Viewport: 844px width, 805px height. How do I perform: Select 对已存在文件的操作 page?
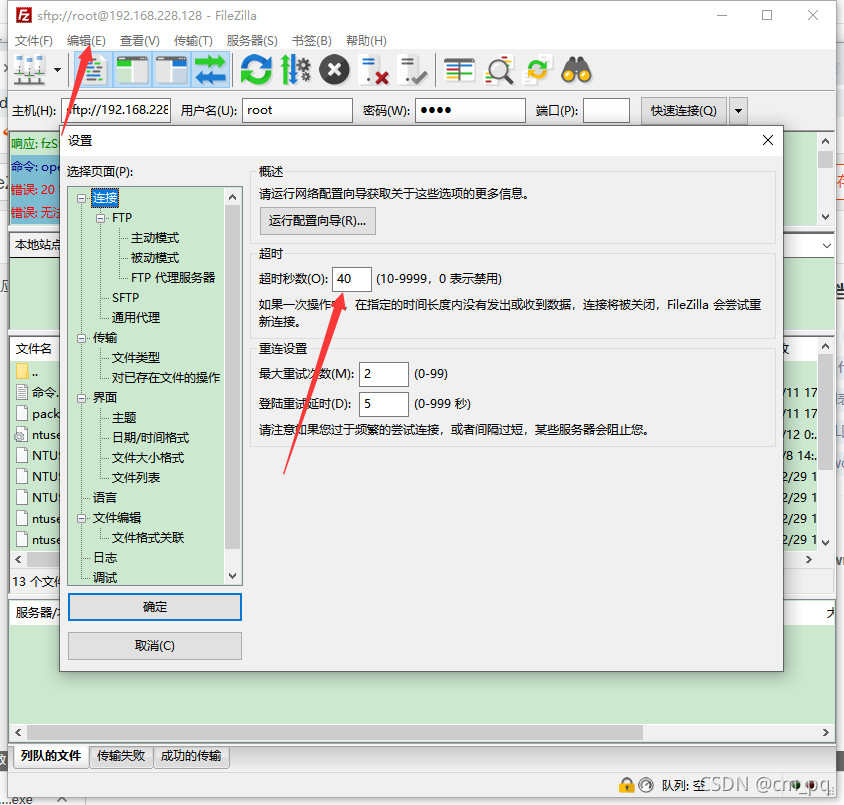coord(166,378)
